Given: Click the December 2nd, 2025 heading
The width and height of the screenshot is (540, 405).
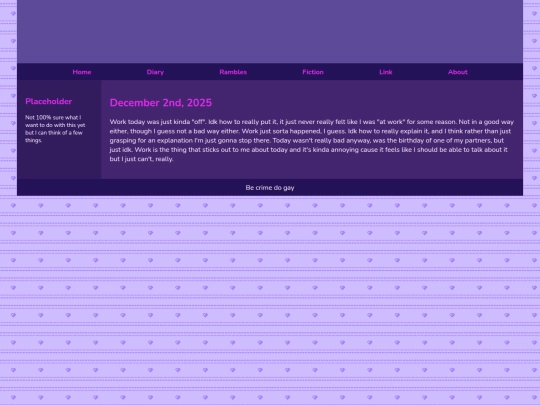Looking at the screenshot, I should click(x=160, y=103).
